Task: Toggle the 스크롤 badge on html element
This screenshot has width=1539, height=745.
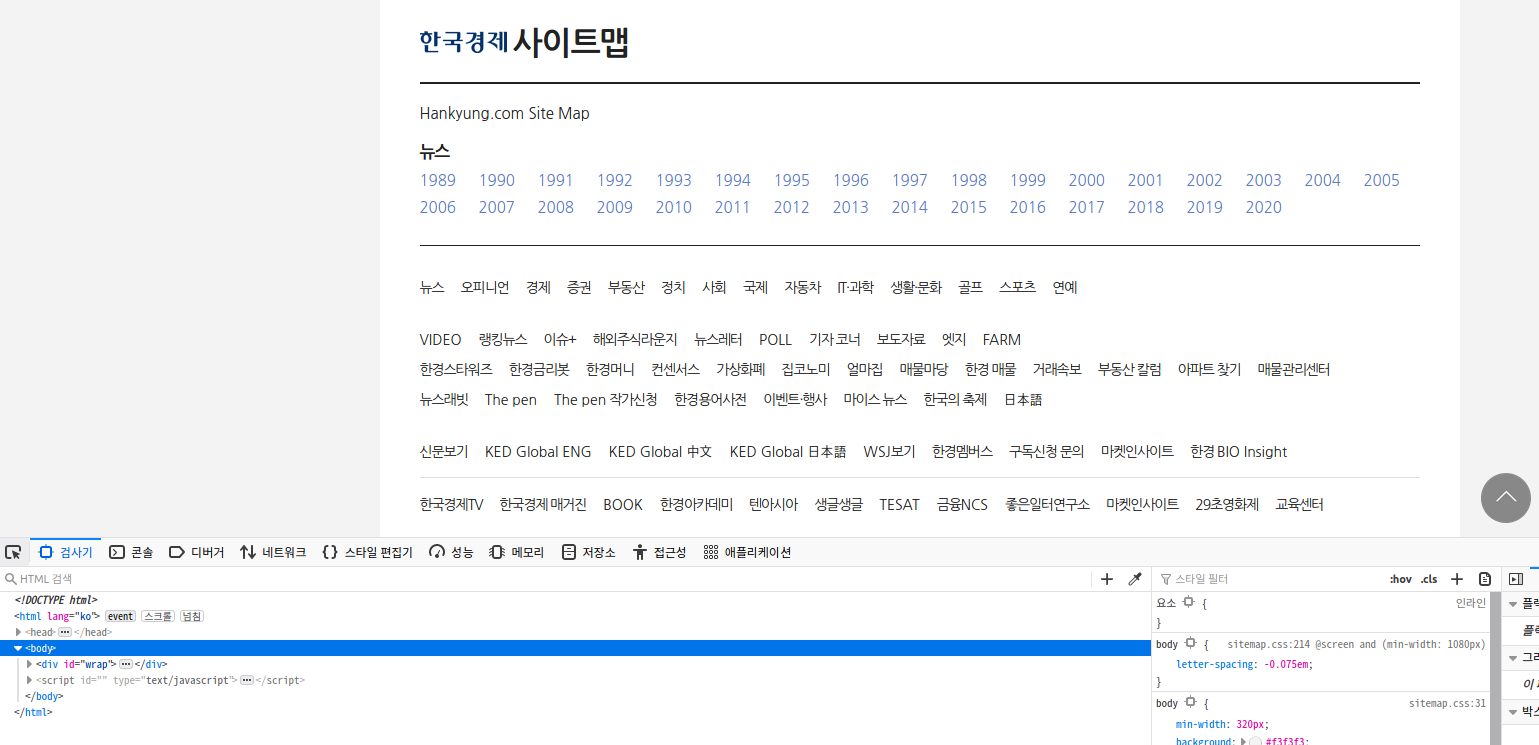Action: tap(158, 616)
